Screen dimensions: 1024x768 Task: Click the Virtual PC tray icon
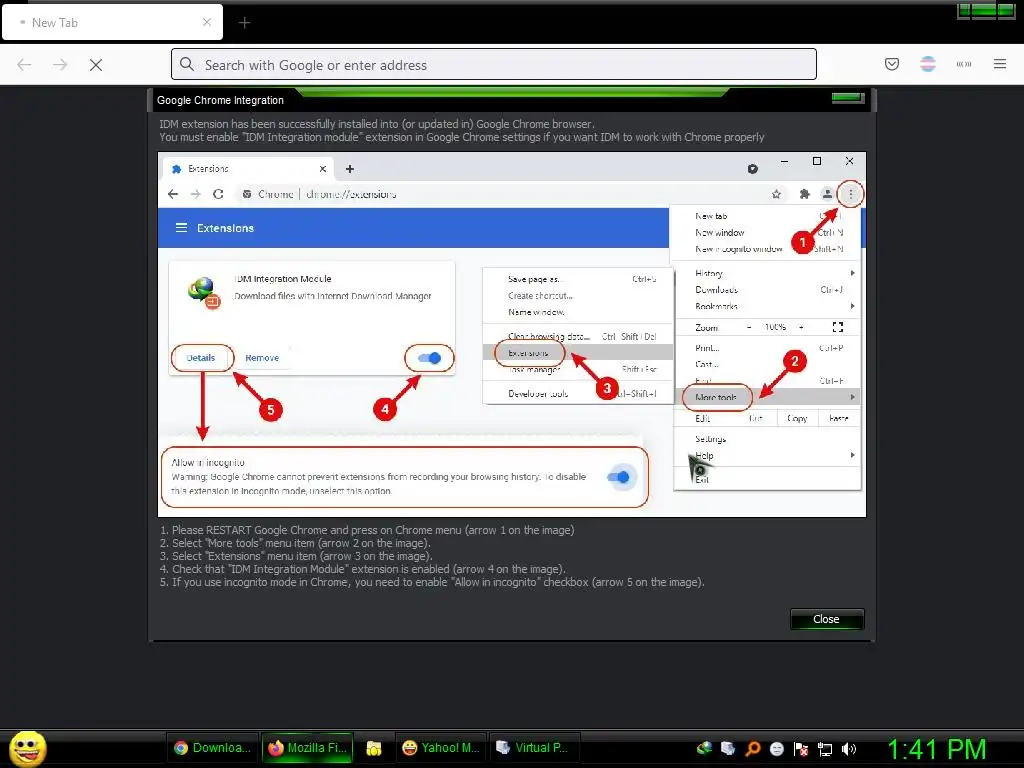point(728,748)
